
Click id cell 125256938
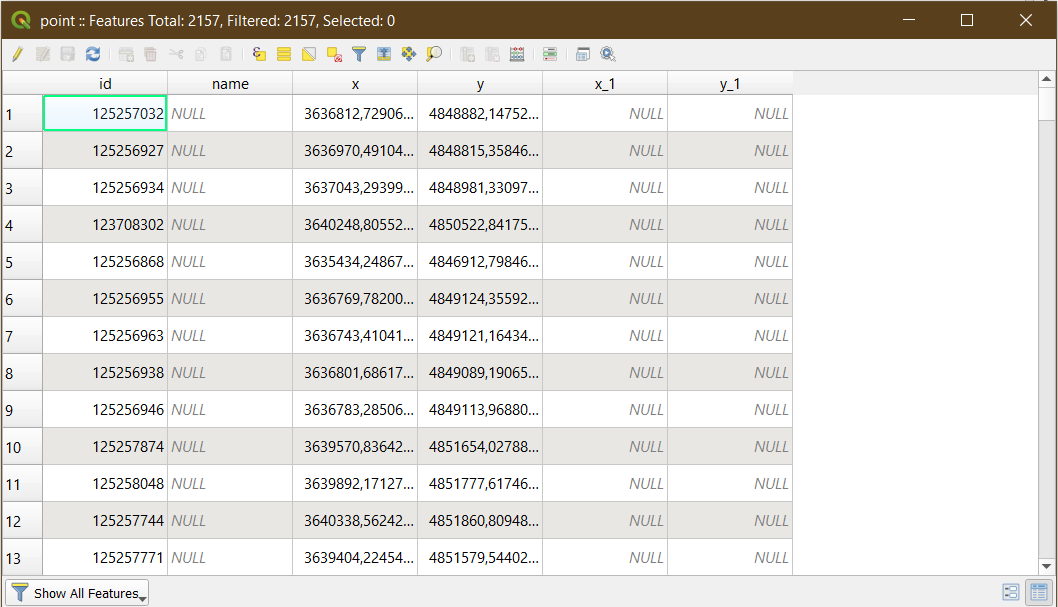pyautogui.click(x=105, y=373)
